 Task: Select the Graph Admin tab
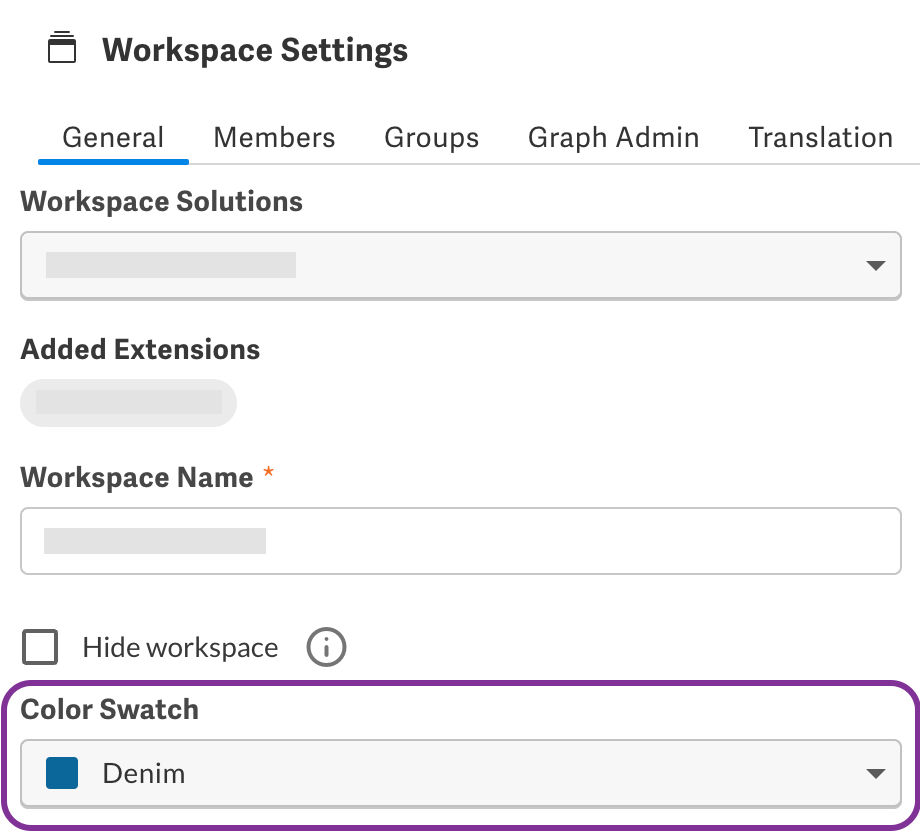pos(613,137)
